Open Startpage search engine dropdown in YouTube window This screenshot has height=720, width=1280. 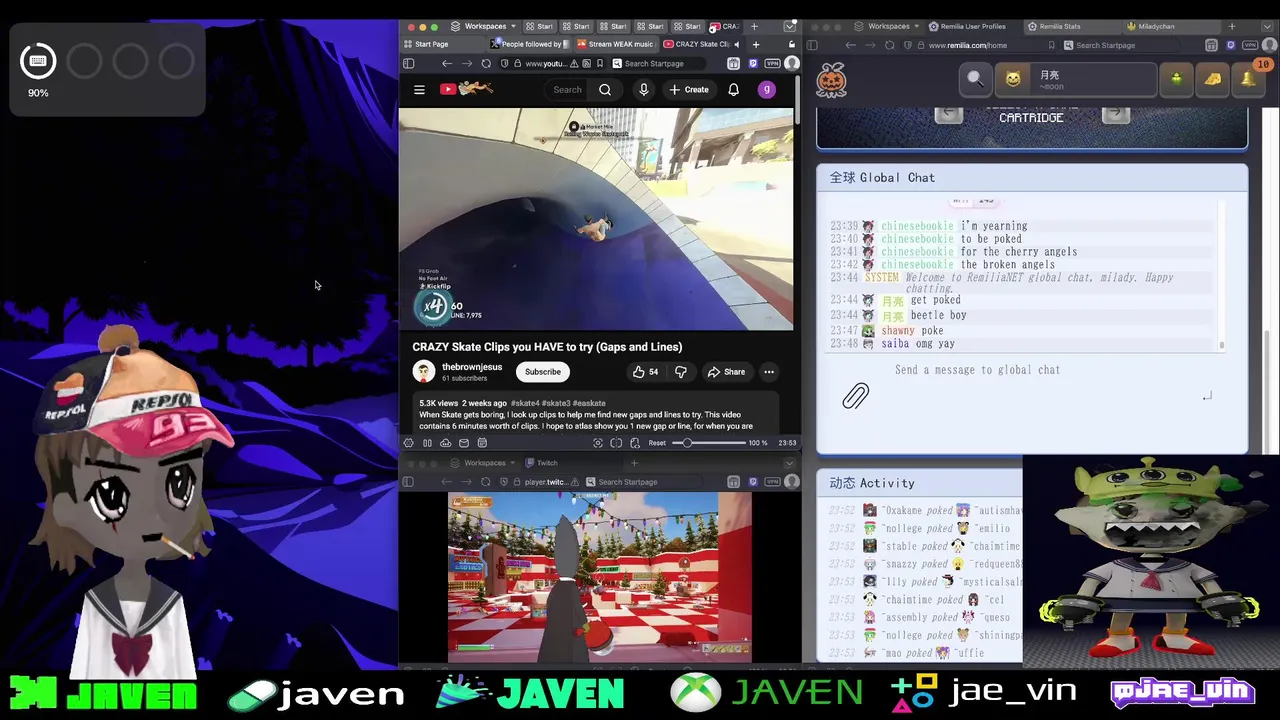coord(617,63)
